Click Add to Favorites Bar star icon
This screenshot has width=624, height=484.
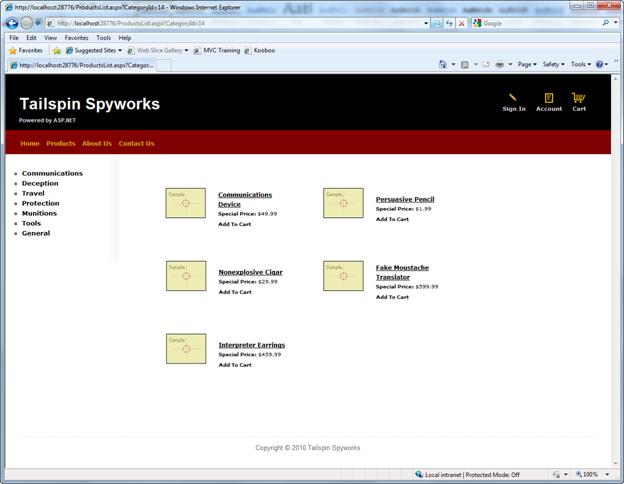(x=57, y=51)
